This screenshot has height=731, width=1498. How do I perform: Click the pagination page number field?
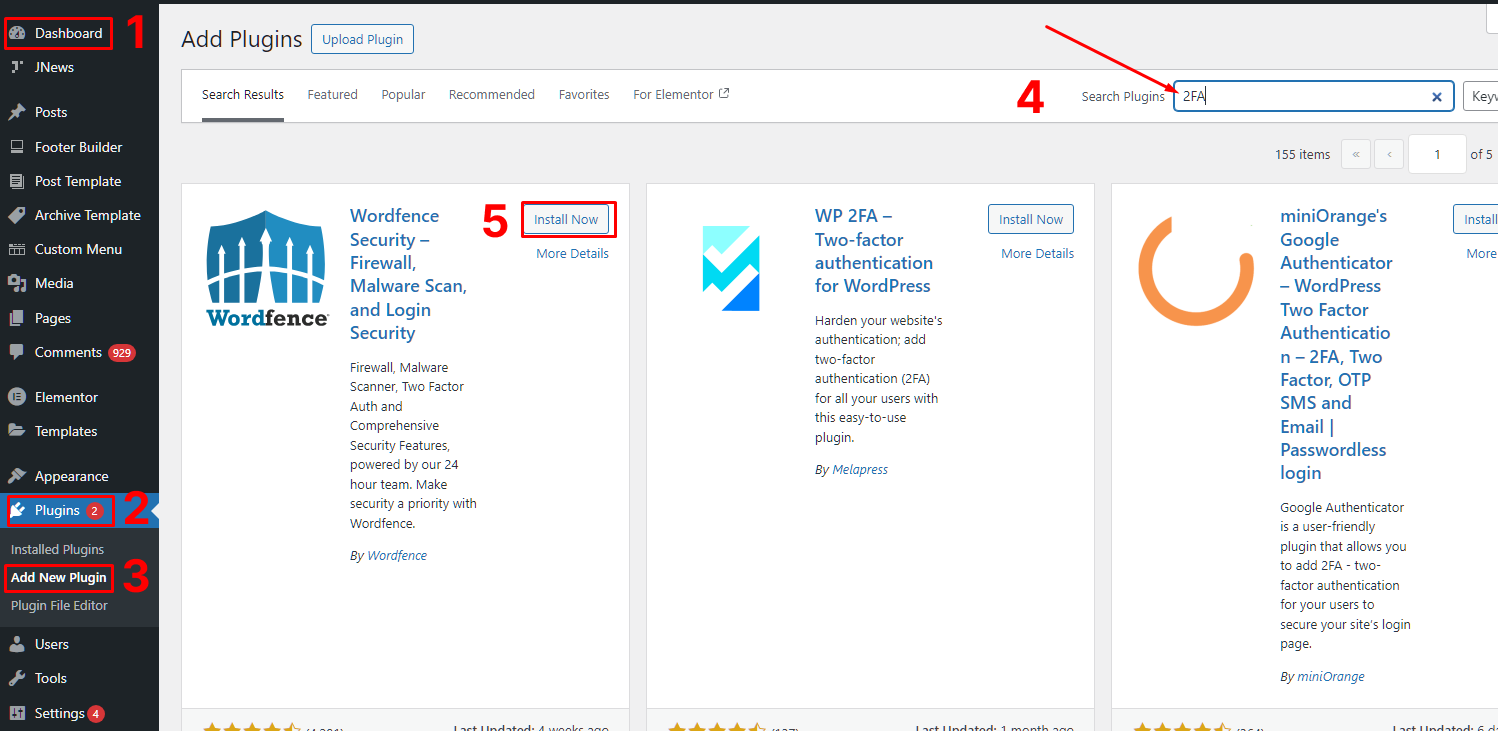pyautogui.click(x=1437, y=154)
